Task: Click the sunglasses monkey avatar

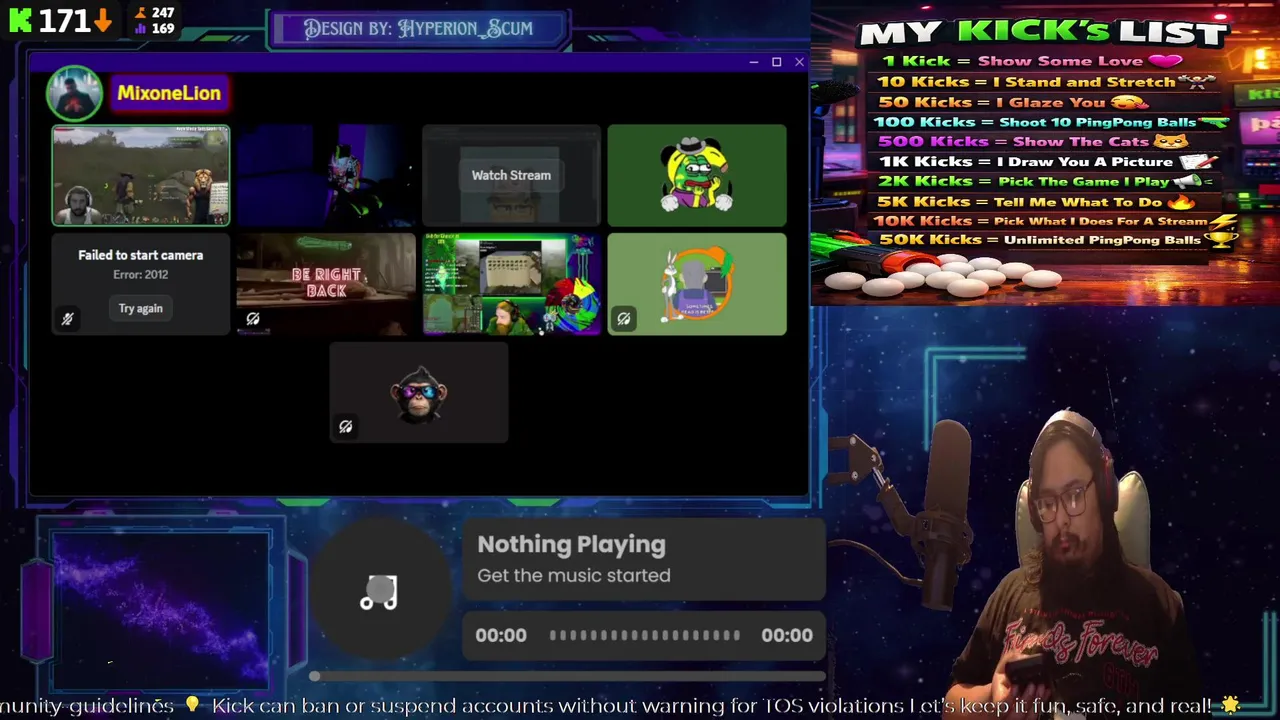Action: (x=419, y=392)
